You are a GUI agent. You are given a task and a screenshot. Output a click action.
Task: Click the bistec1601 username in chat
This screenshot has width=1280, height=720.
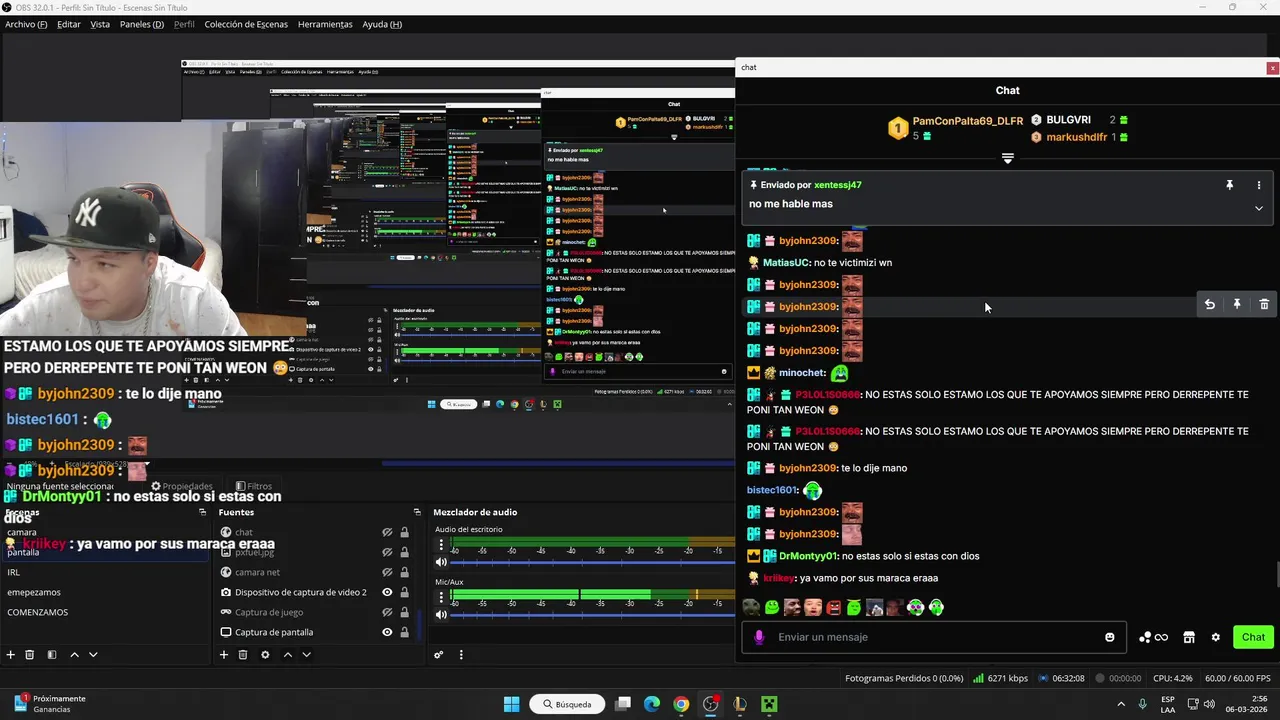(x=771, y=490)
